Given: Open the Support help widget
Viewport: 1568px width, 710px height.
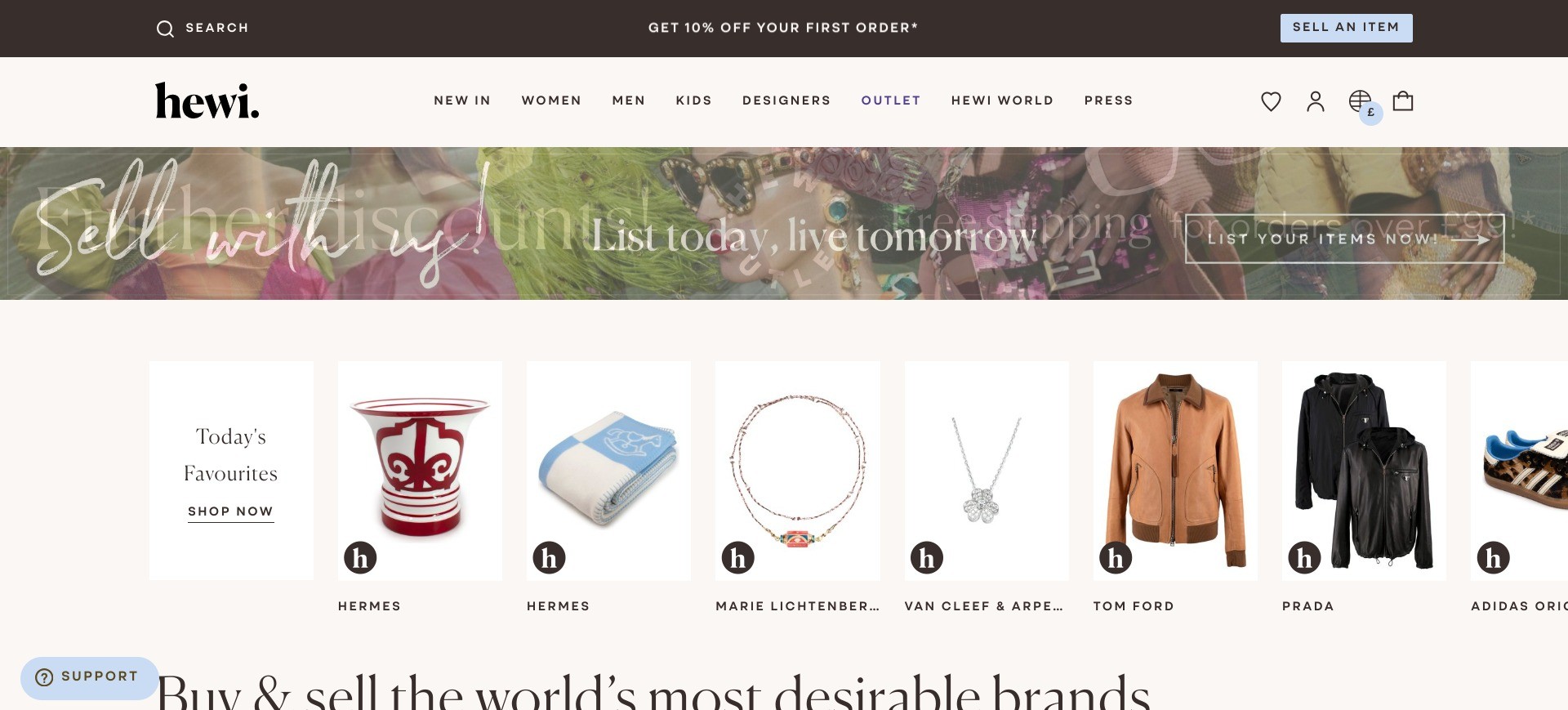Looking at the screenshot, I should click(x=89, y=677).
